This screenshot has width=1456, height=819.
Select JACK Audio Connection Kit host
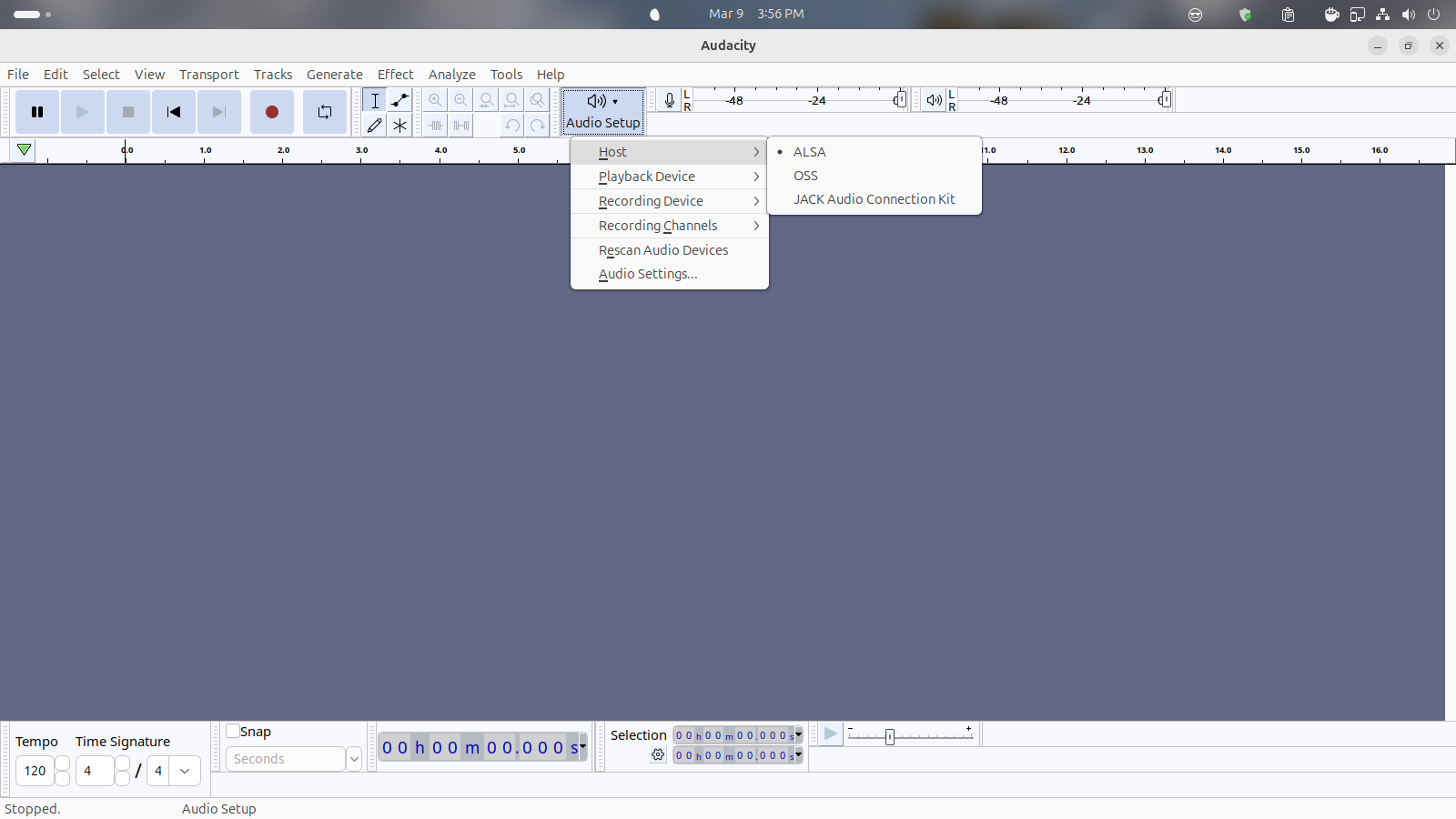874,199
